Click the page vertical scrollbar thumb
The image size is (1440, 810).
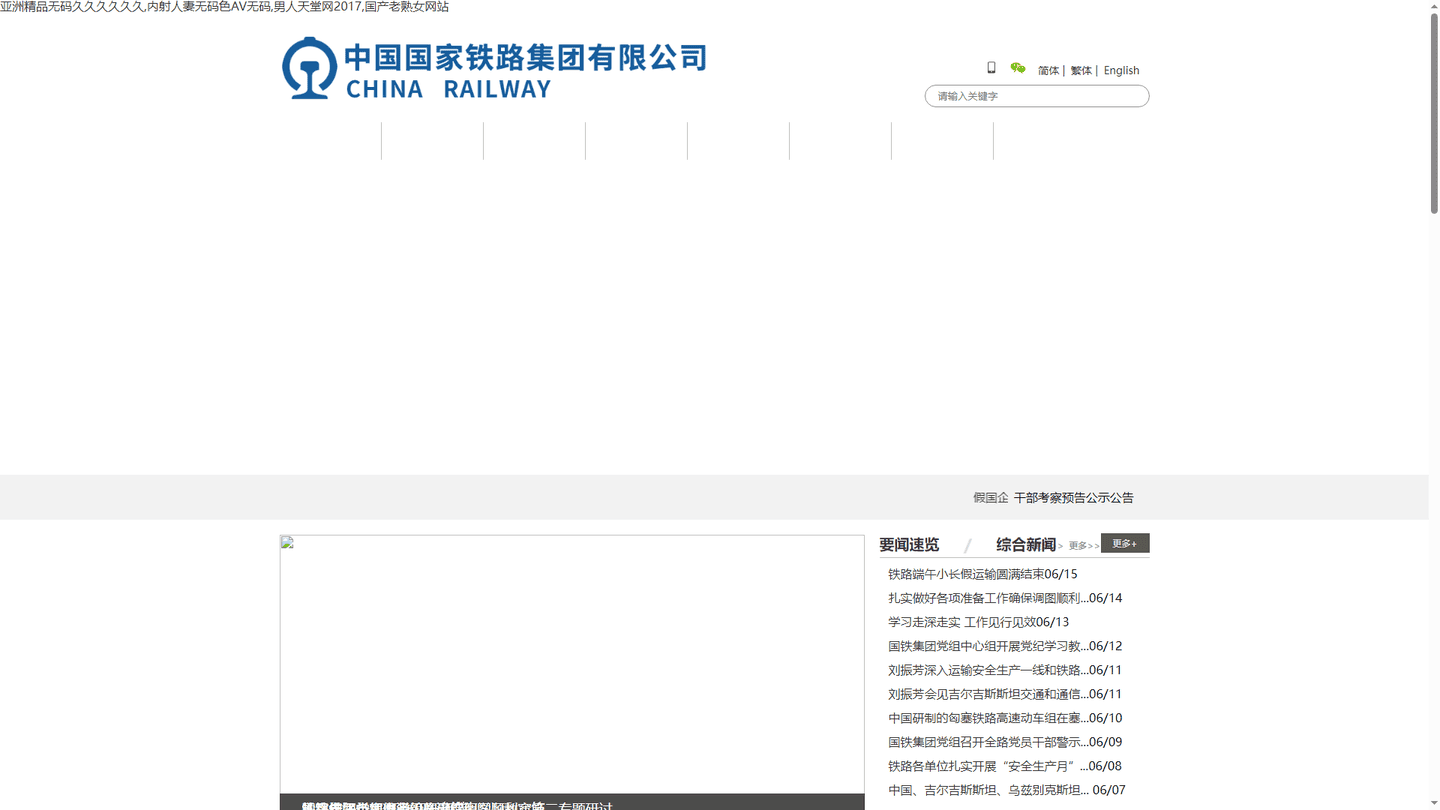pos(1434,113)
